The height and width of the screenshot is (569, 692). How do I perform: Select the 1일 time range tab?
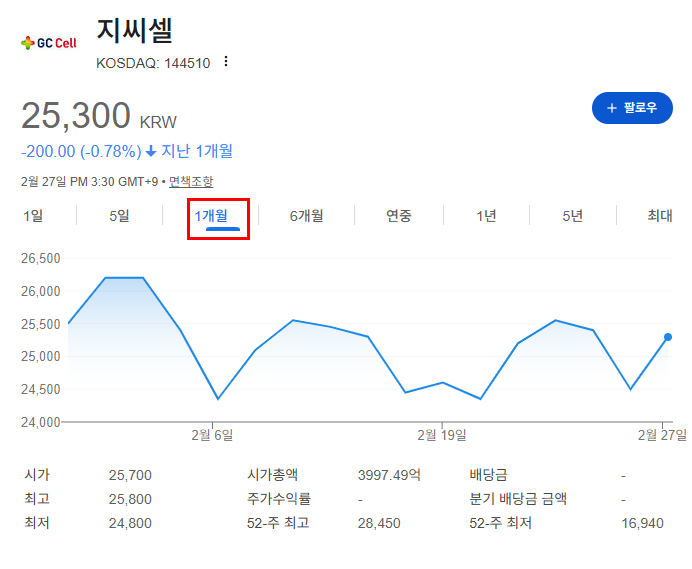(x=33, y=216)
